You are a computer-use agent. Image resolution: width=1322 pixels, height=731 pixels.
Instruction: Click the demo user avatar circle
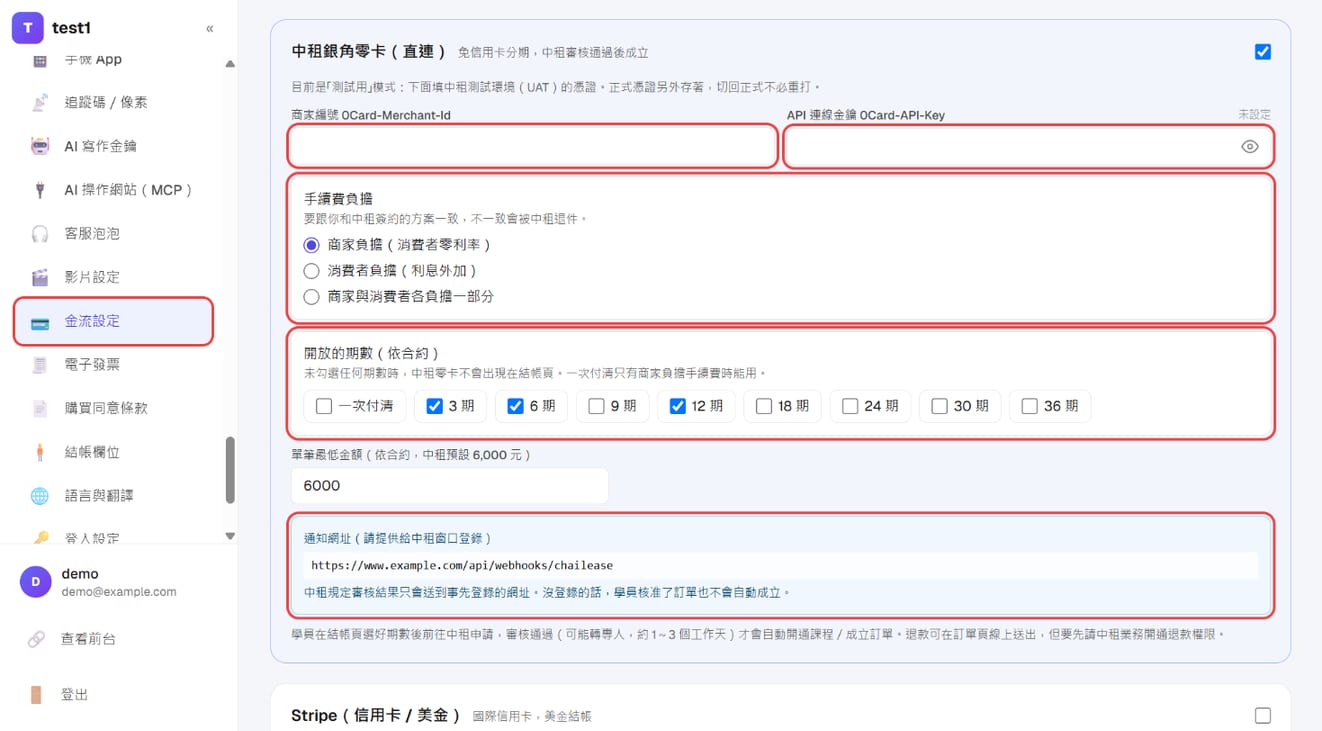(x=36, y=582)
